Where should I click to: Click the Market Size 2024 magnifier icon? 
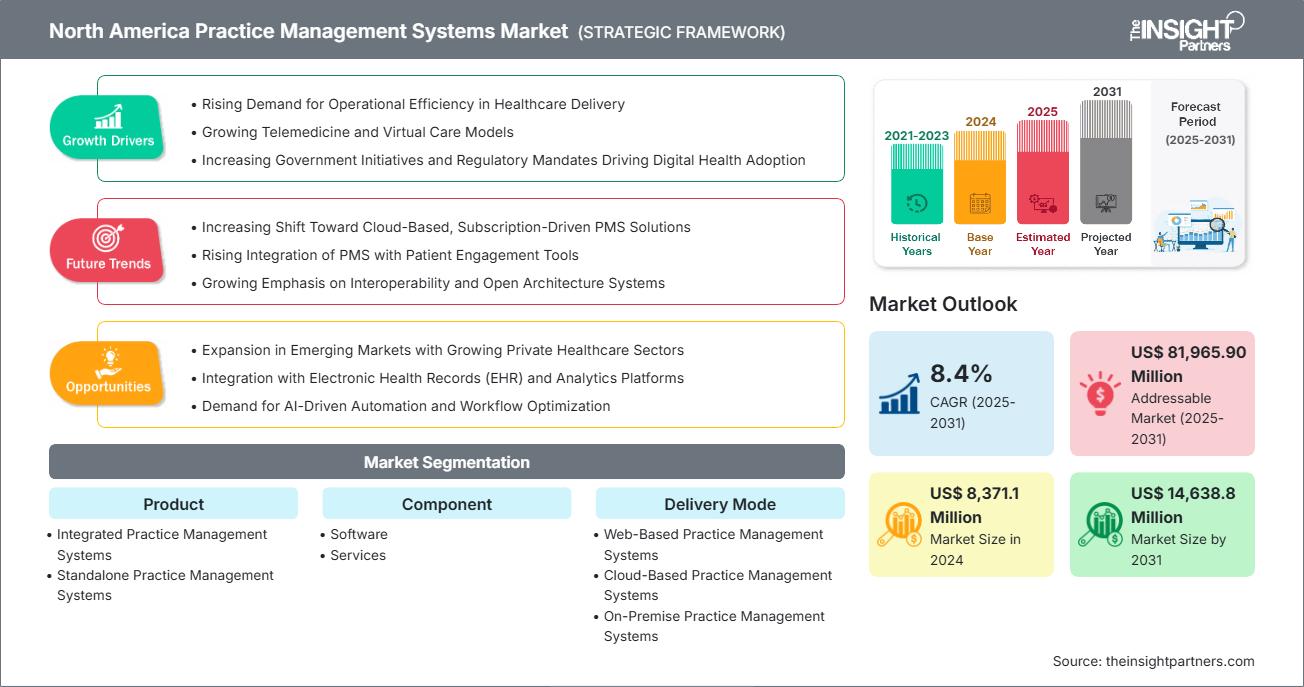click(898, 525)
